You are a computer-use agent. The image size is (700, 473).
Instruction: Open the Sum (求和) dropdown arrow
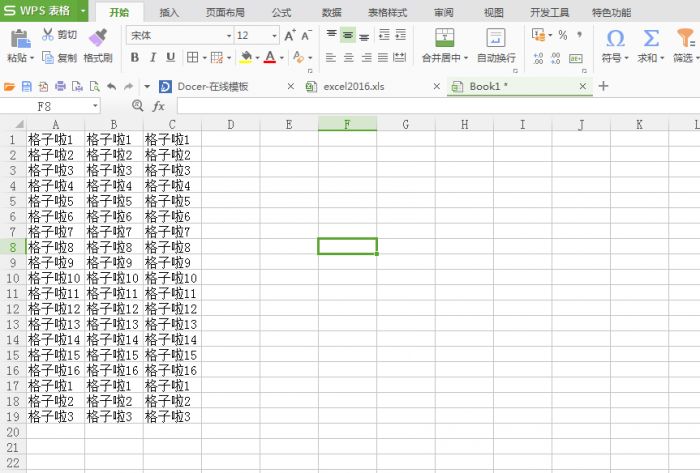click(x=662, y=58)
